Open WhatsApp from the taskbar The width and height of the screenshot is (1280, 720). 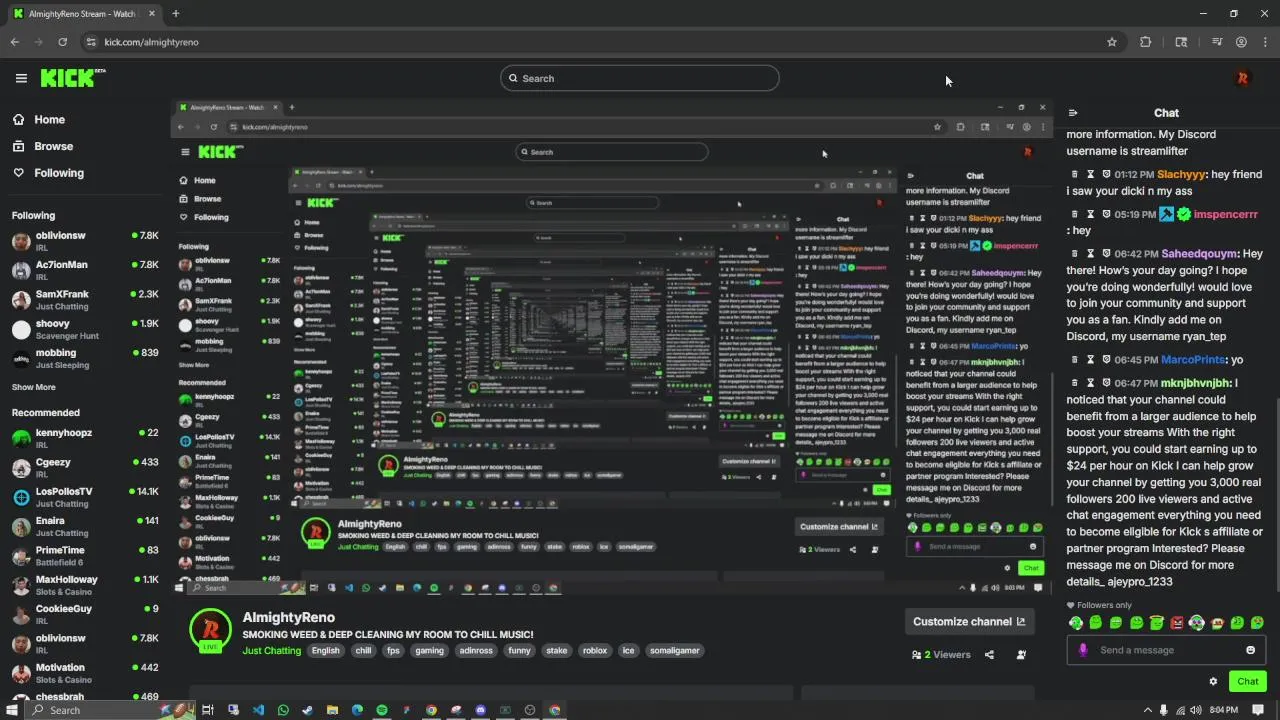[283, 710]
